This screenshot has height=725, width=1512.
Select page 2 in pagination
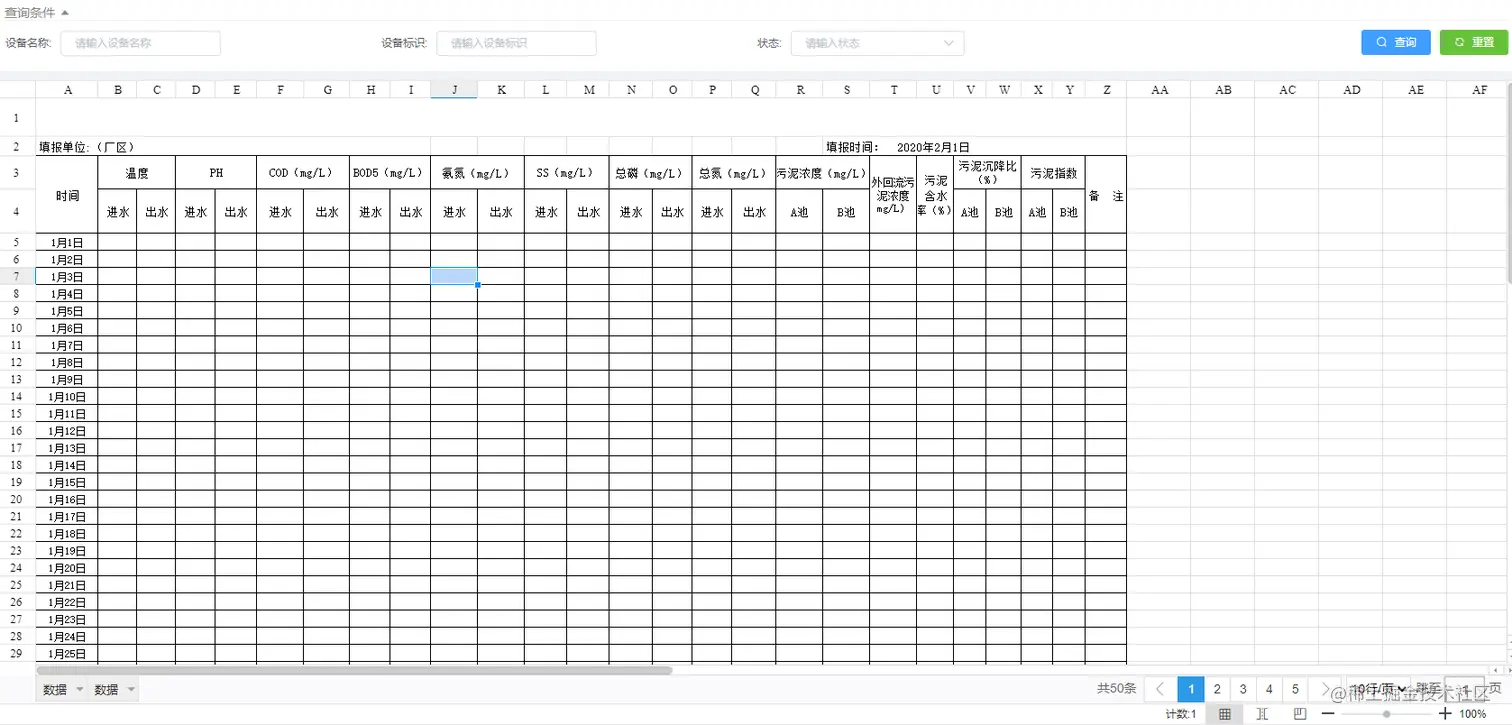1217,689
